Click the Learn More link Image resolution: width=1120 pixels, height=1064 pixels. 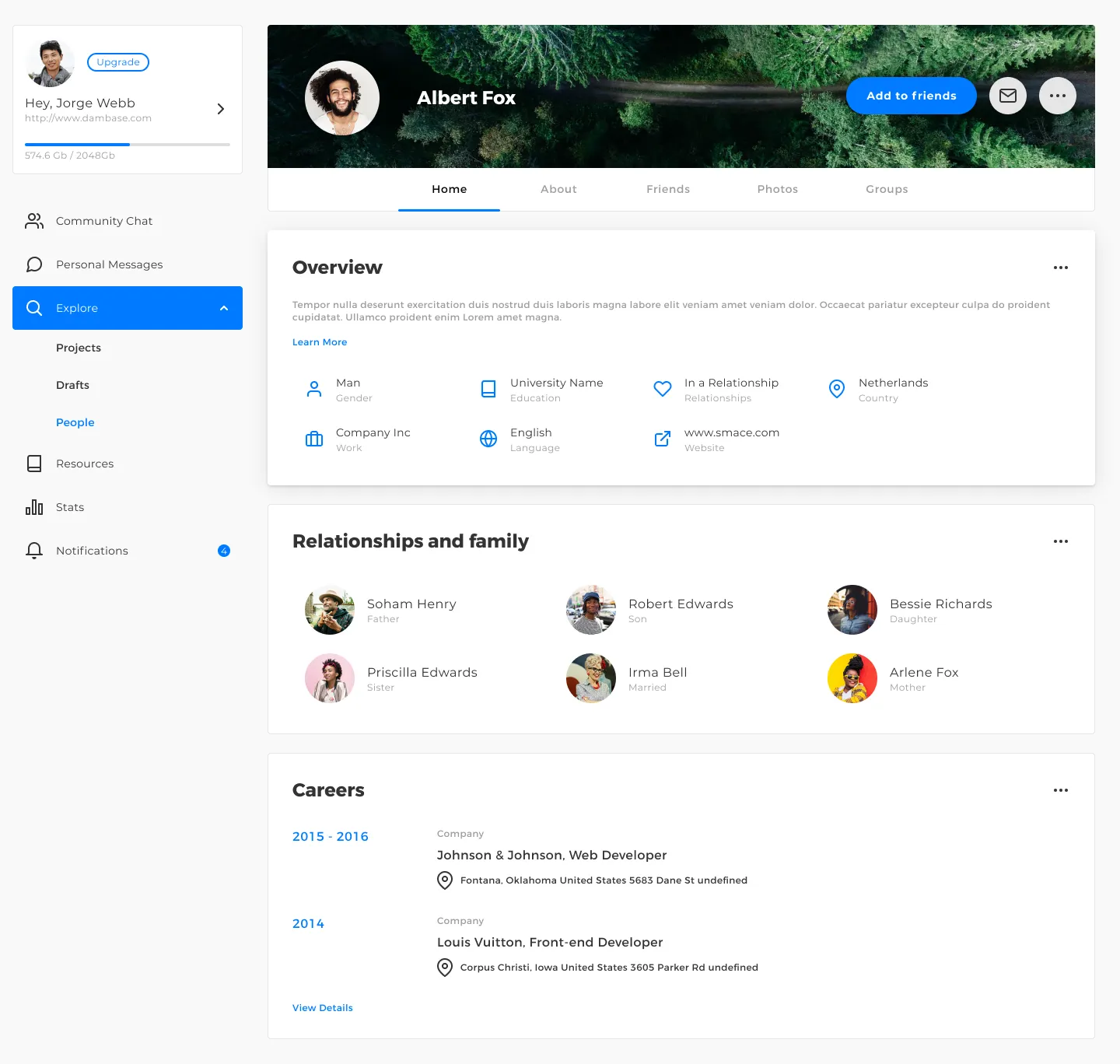pyautogui.click(x=320, y=342)
